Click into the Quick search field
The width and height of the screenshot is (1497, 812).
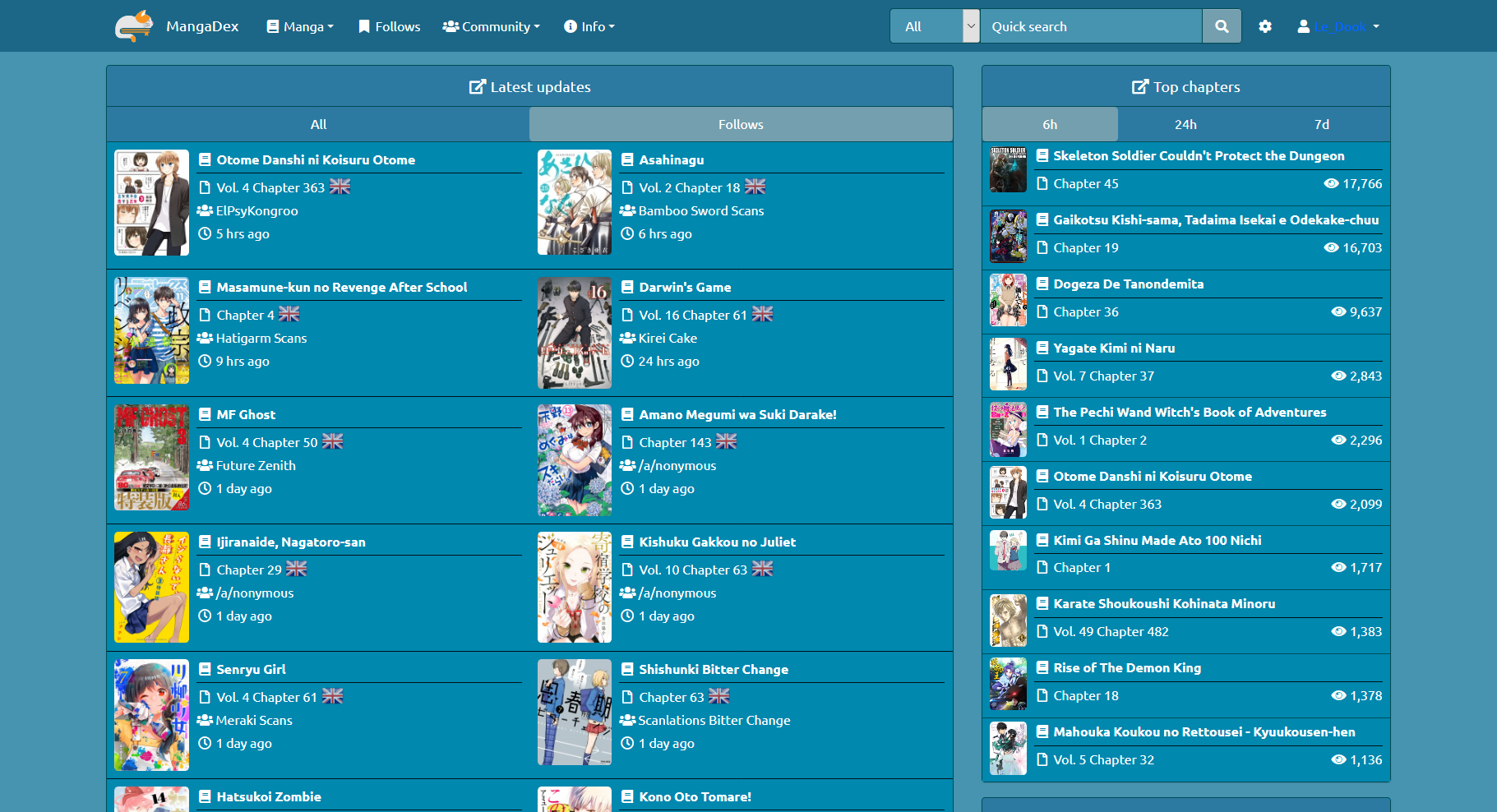click(x=1092, y=26)
